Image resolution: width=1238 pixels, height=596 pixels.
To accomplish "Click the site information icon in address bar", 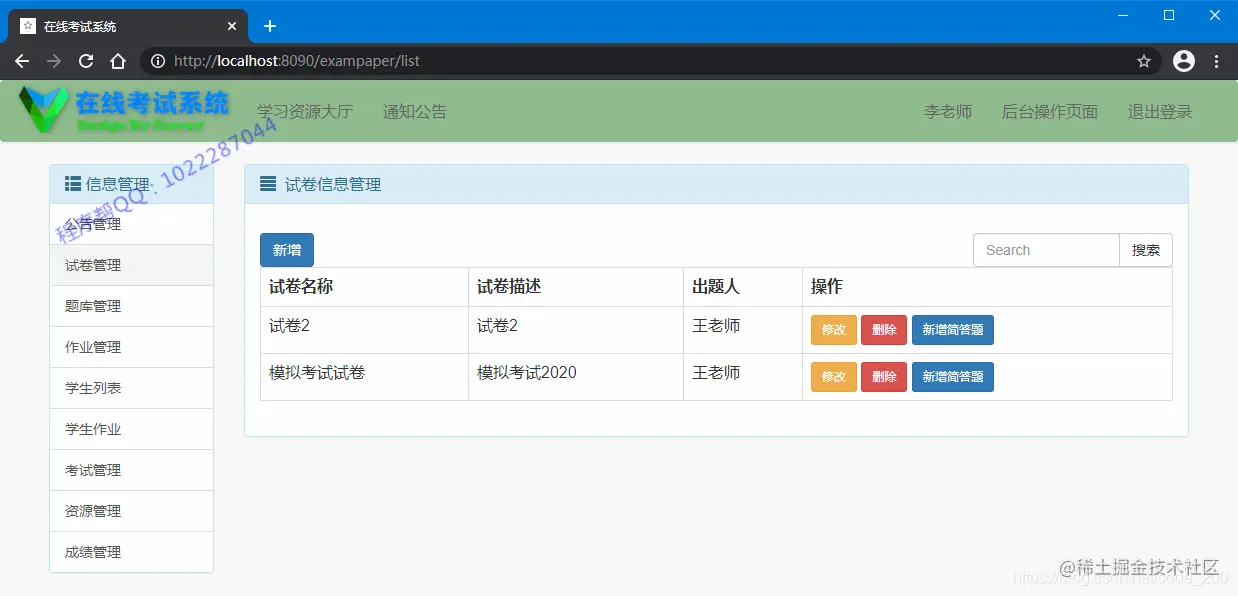I will point(156,60).
